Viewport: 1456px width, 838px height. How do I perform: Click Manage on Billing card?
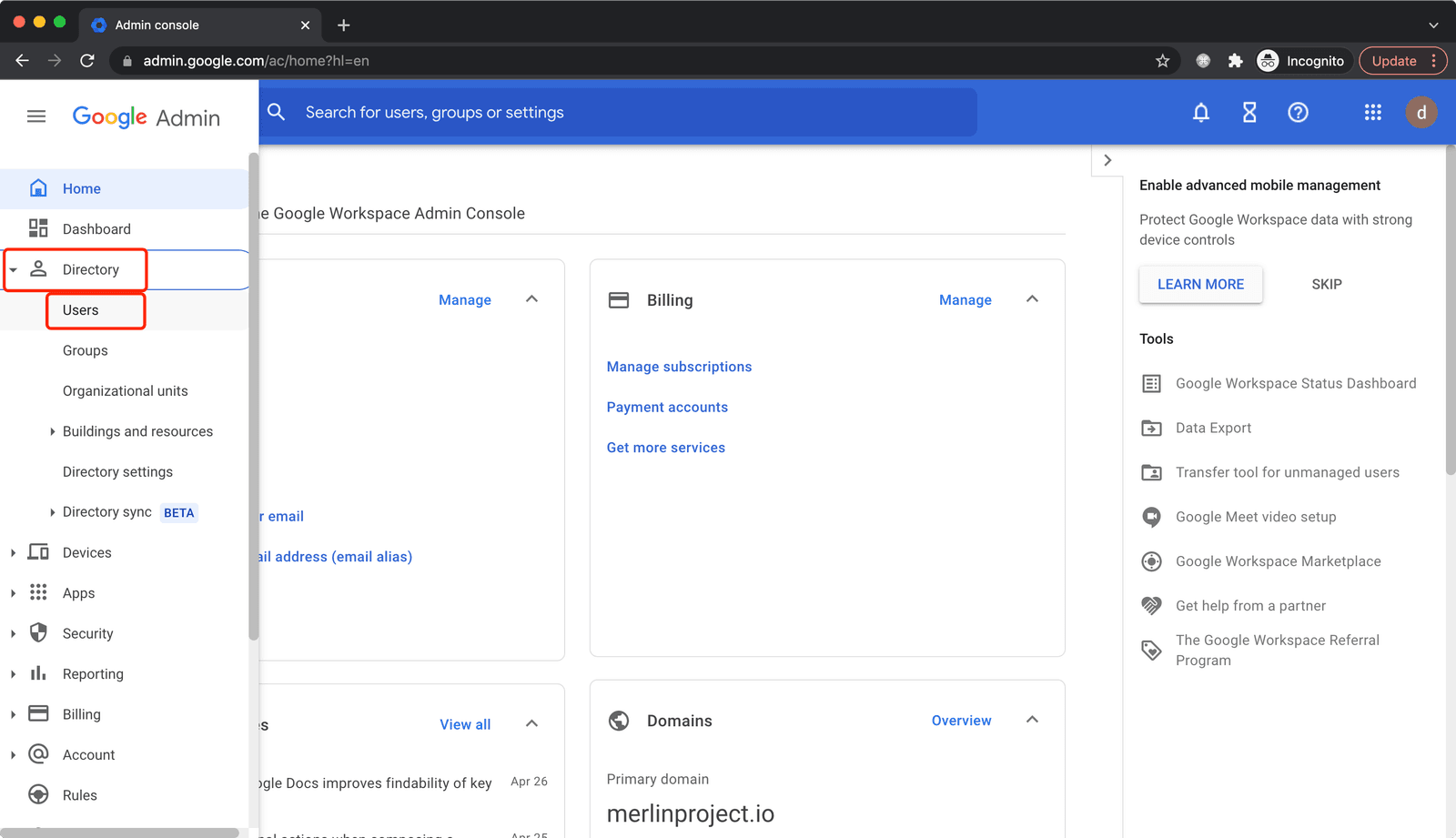click(966, 300)
